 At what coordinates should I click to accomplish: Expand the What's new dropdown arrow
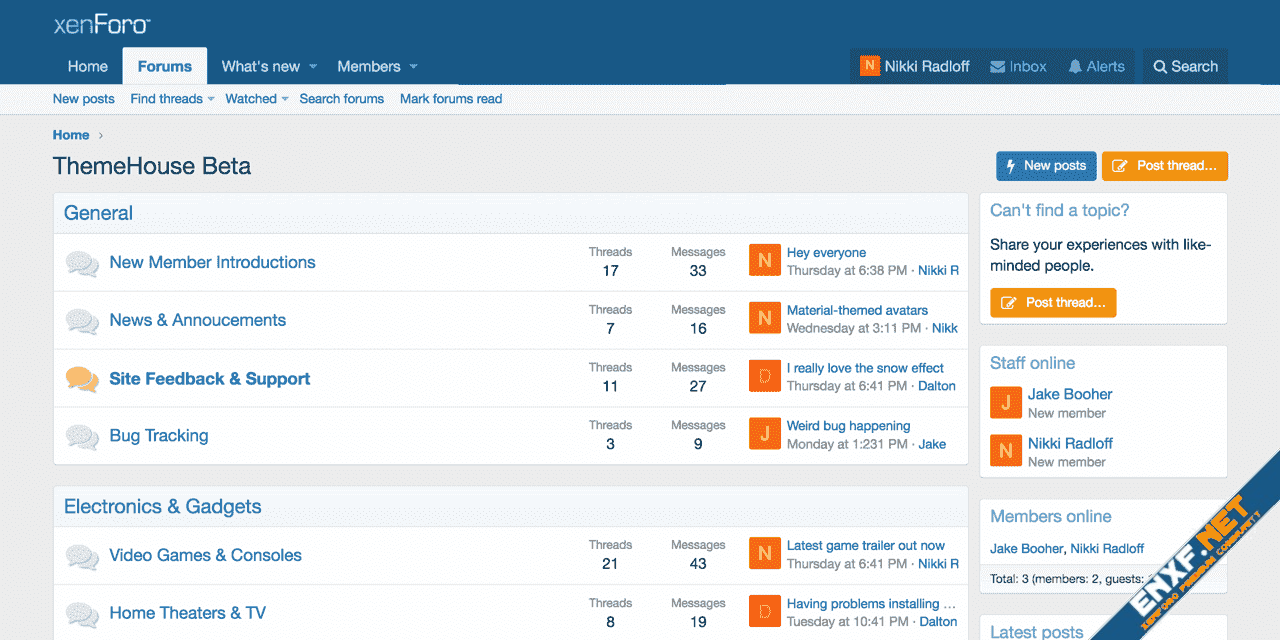coord(313,67)
